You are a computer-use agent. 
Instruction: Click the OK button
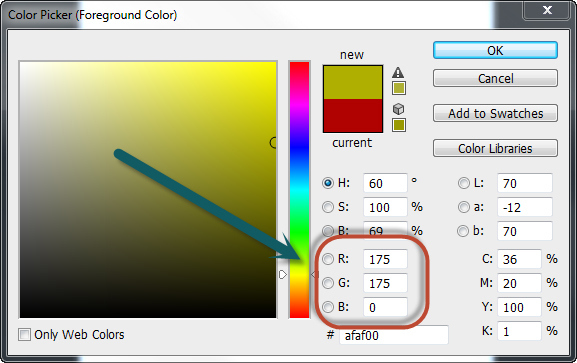pyautogui.click(x=495, y=50)
